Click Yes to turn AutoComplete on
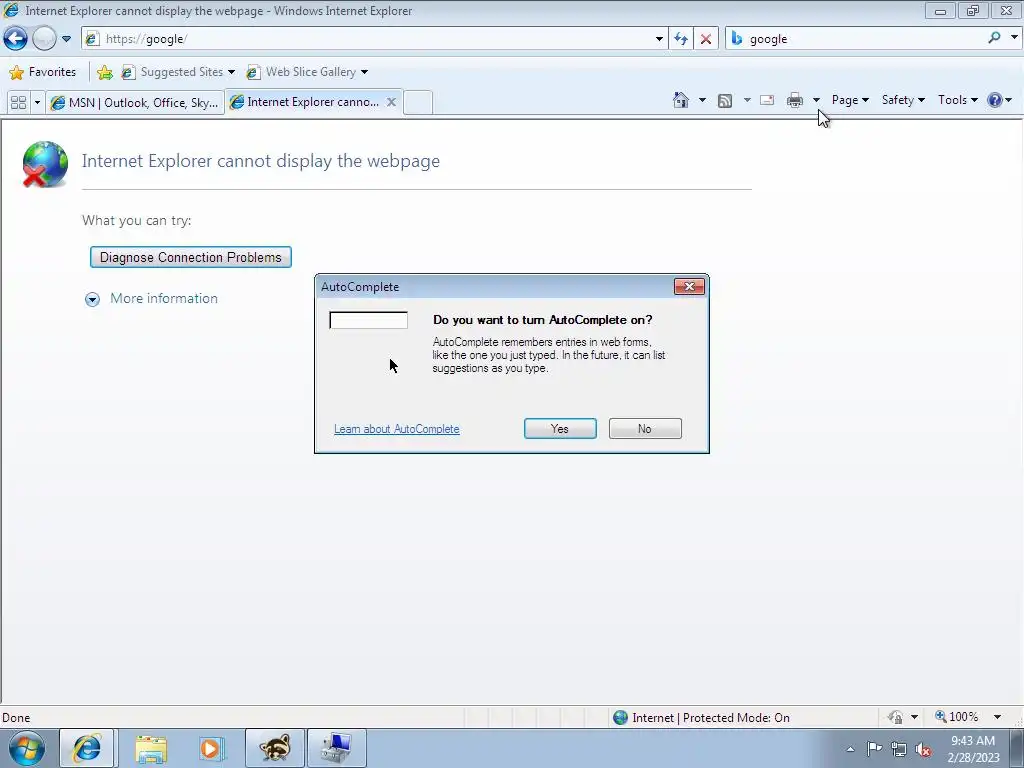 point(560,428)
